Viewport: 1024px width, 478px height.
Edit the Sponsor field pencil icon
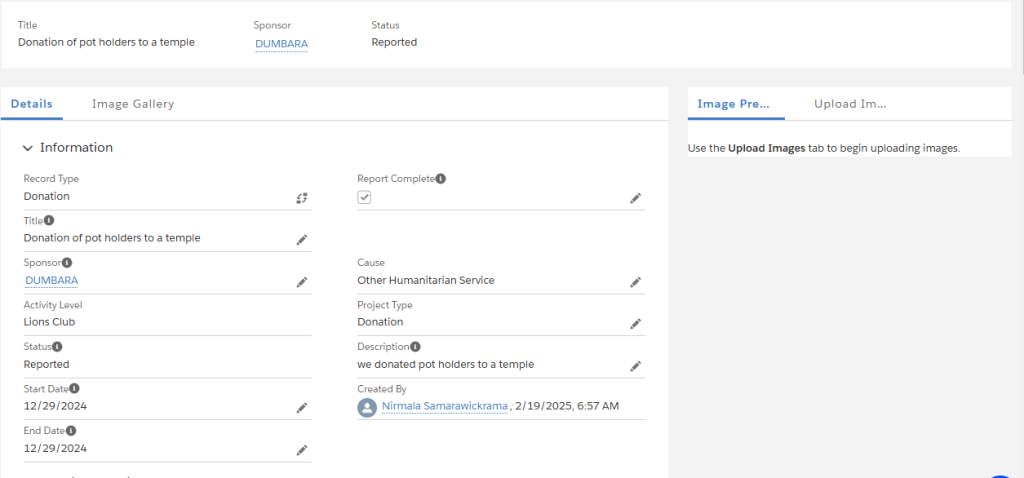click(302, 282)
